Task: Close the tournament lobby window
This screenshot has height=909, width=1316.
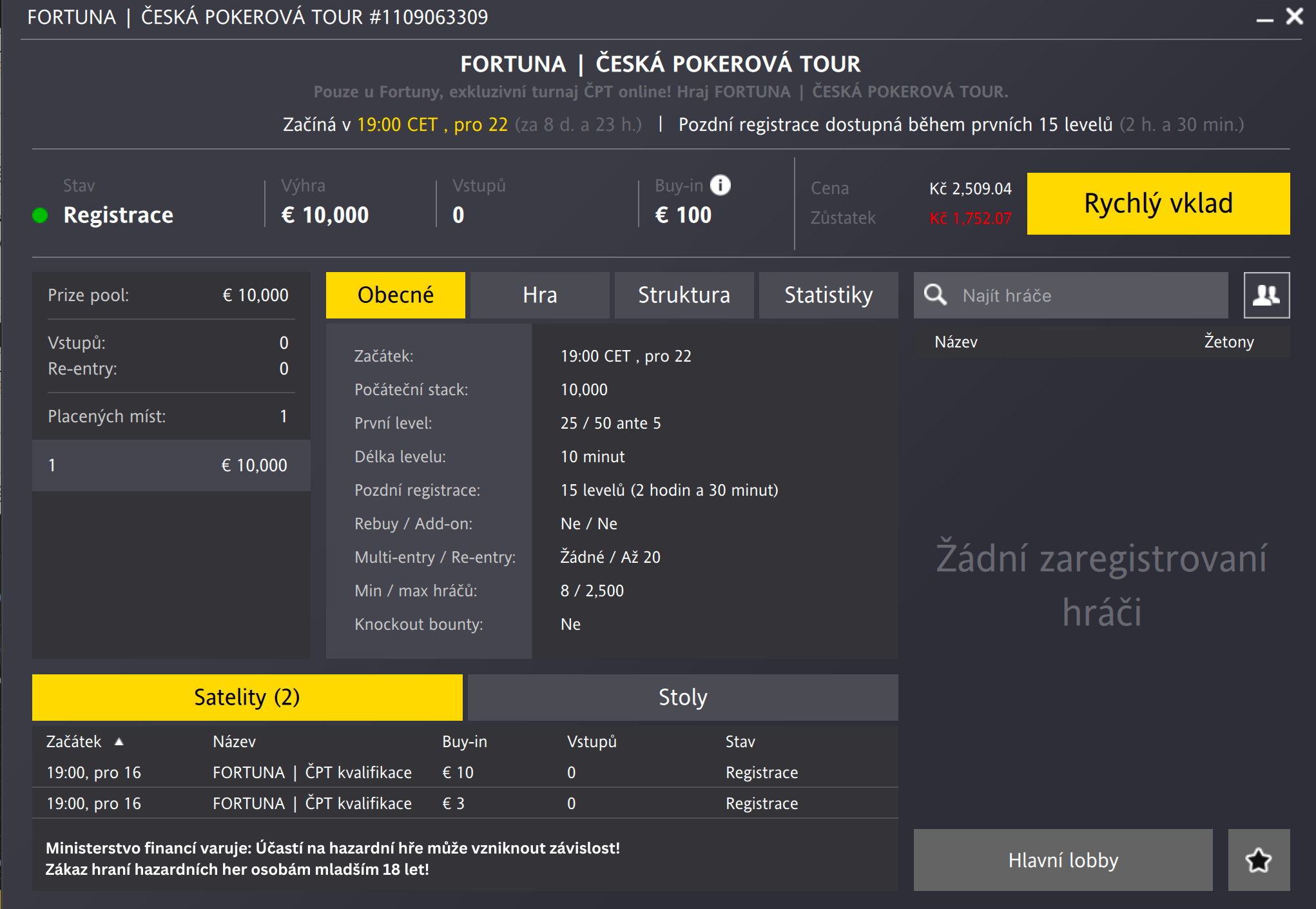Action: (x=1295, y=16)
